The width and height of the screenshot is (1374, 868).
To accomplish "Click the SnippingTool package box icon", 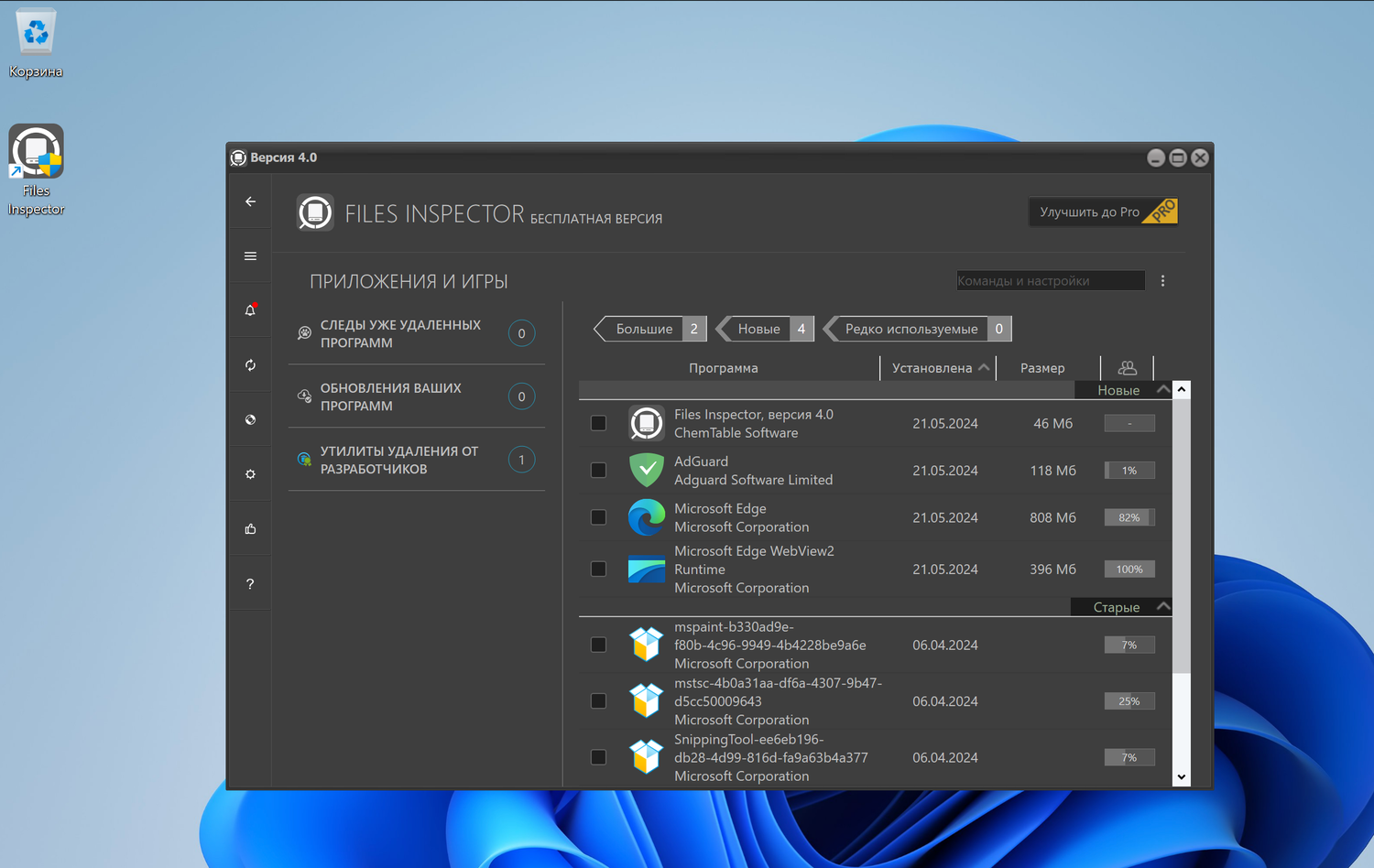I will [x=647, y=757].
